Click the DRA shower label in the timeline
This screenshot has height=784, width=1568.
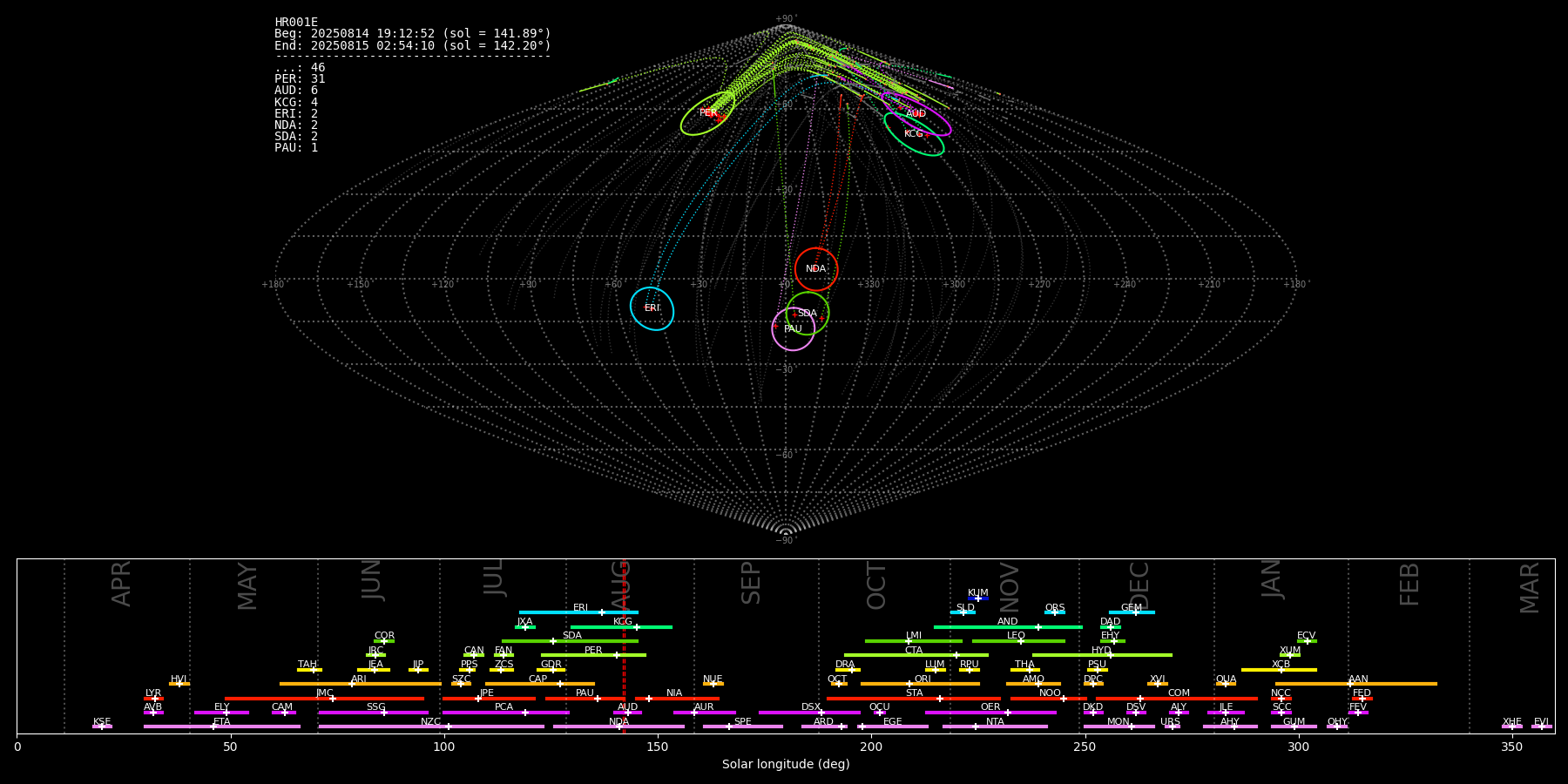(x=845, y=664)
